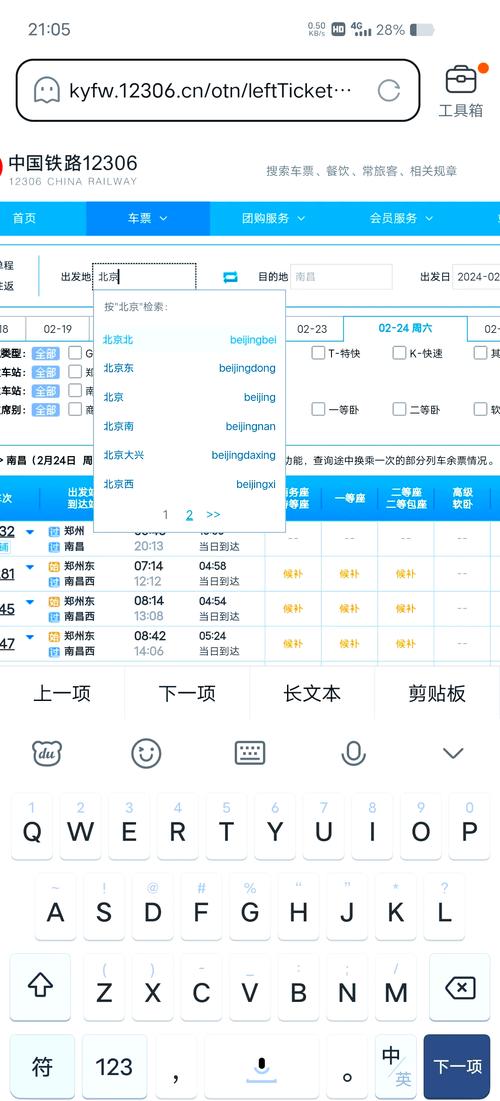Check the 二等卧 seat type box
The image size is (500, 1101).
coord(400,409)
